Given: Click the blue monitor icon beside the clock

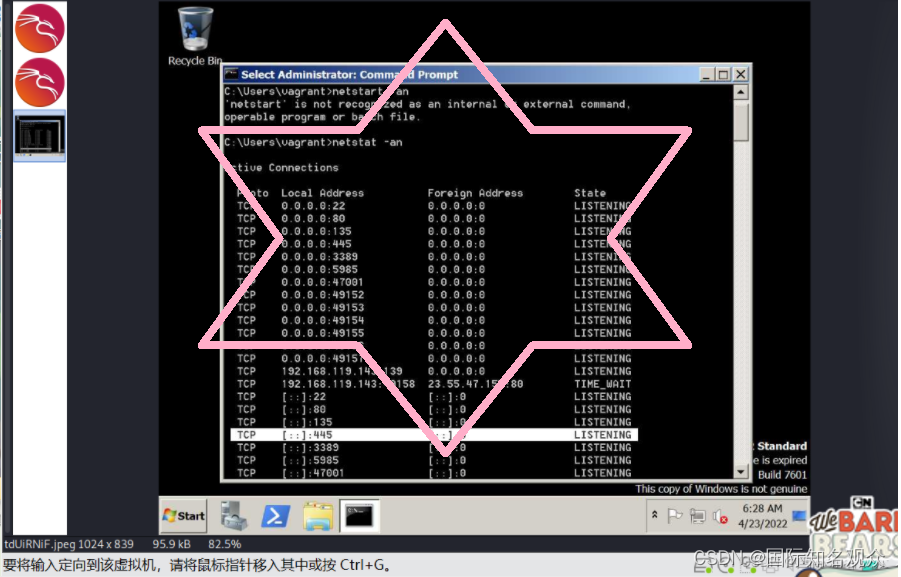Looking at the screenshot, I should [799, 516].
